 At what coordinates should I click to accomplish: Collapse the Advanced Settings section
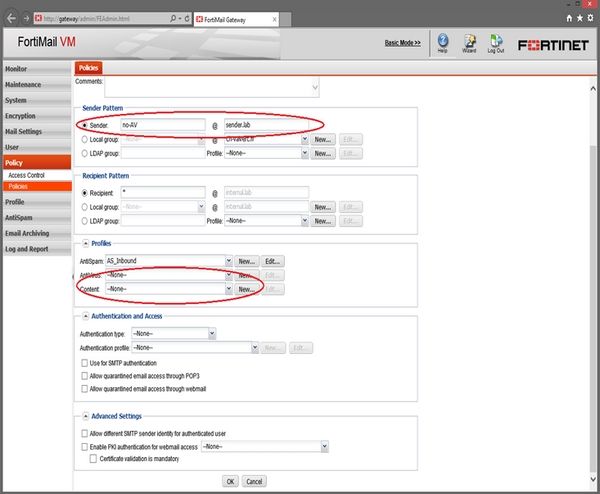[86, 416]
